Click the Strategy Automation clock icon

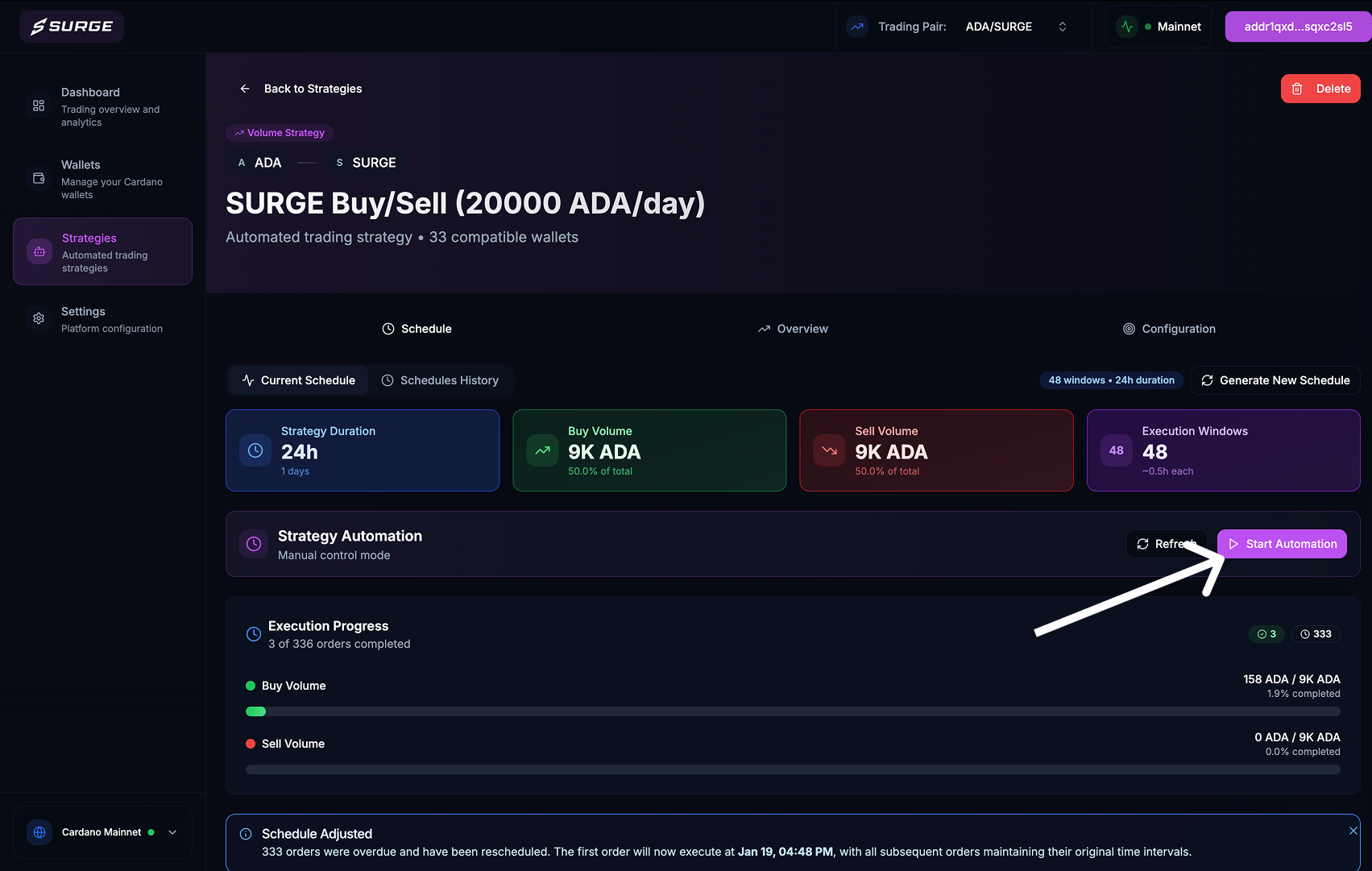click(254, 544)
